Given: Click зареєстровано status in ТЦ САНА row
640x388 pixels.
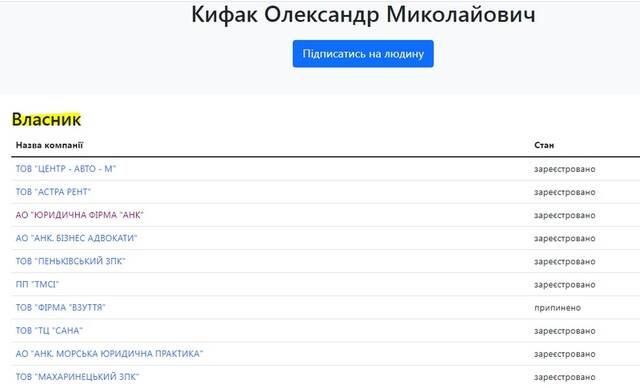Looking at the screenshot, I should (x=564, y=331).
